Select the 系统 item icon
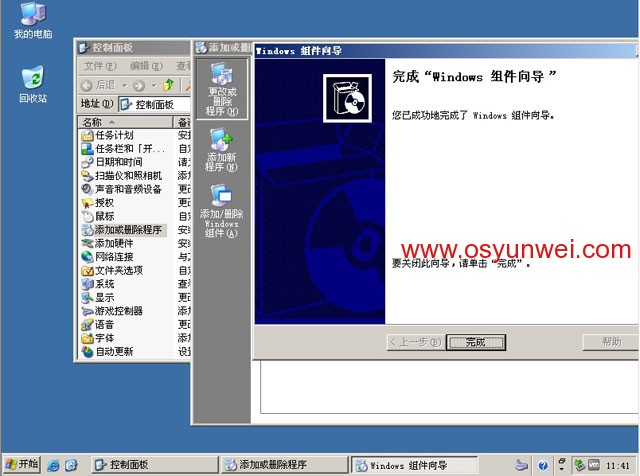Viewport: 640px width, 476px height. coord(87,284)
